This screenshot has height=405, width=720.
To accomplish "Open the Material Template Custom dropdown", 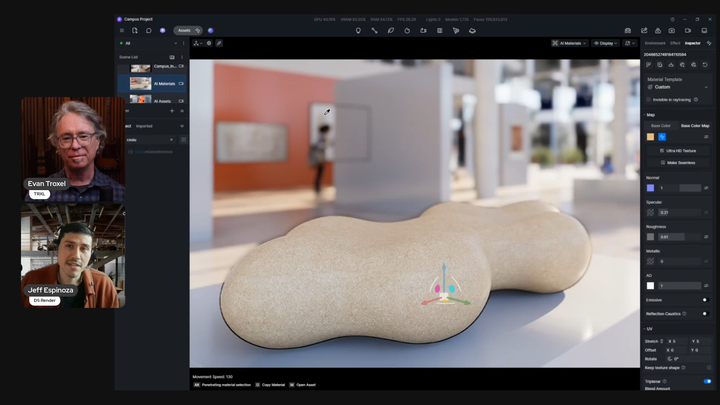I will pyautogui.click(x=678, y=87).
